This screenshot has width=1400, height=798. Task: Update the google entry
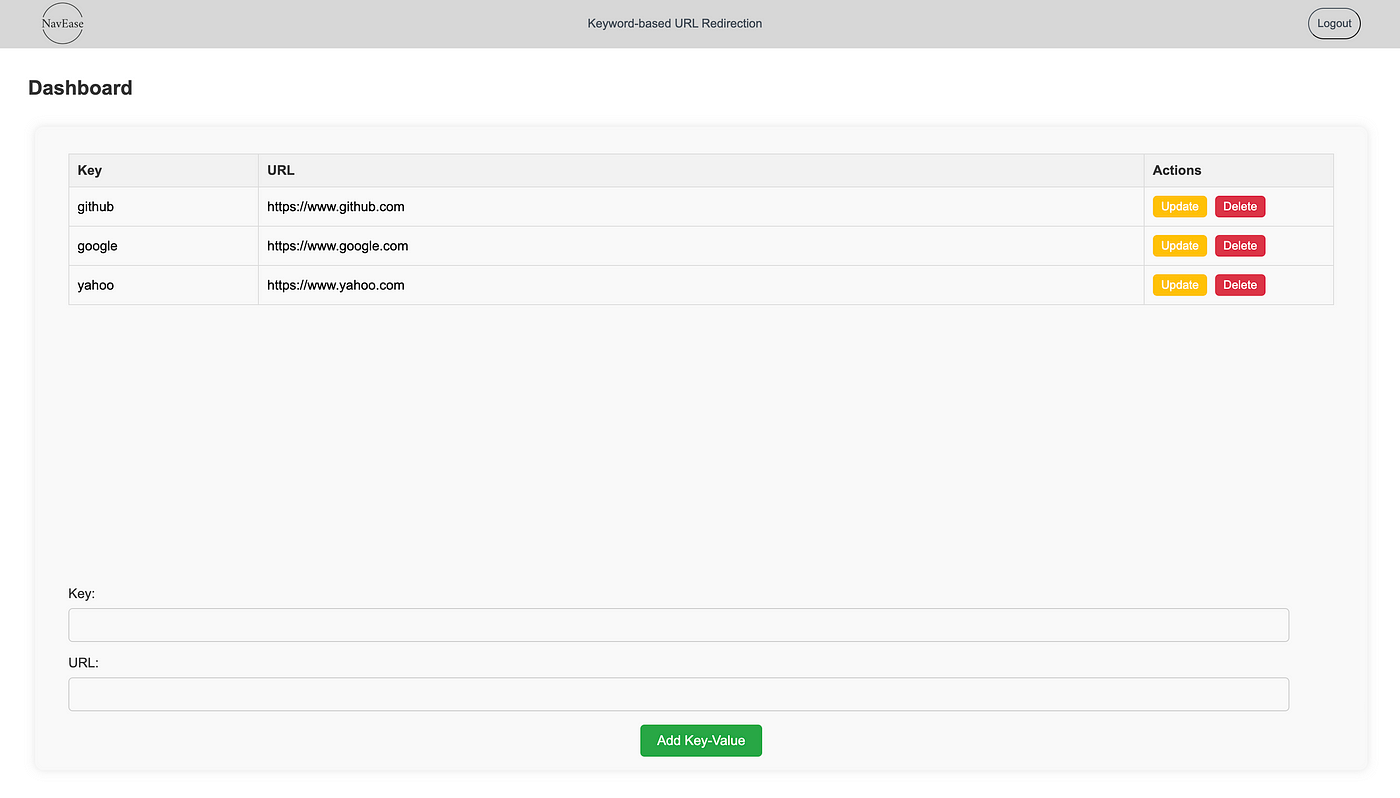[1180, 246]
